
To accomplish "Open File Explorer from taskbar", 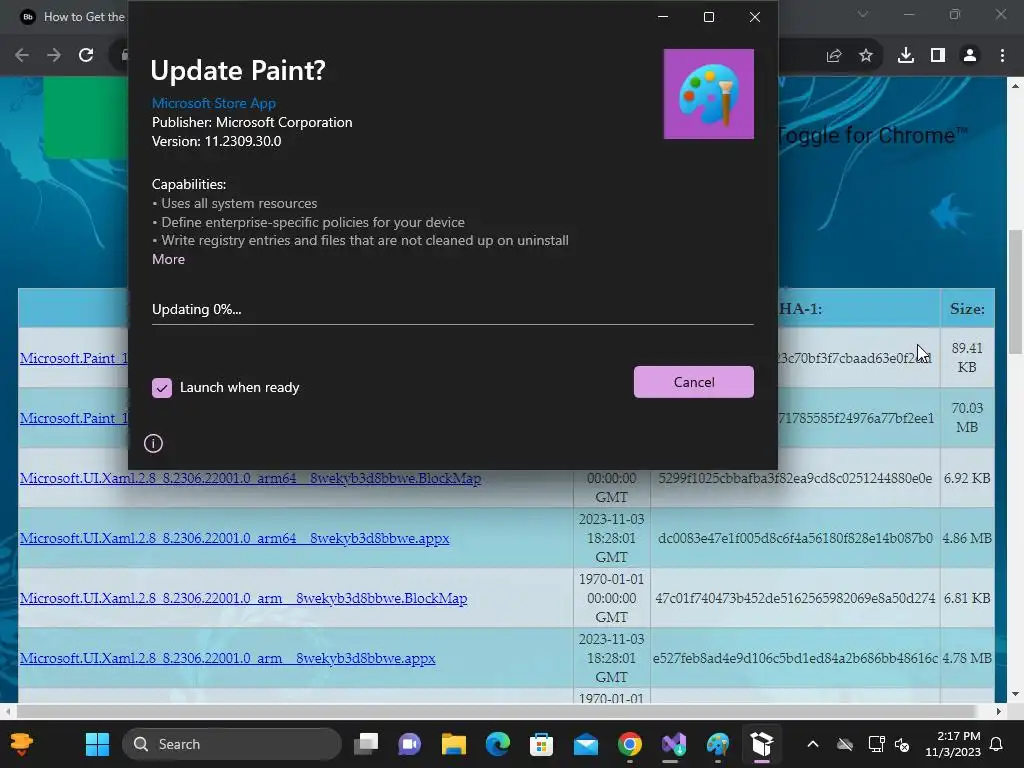I will point(453,744).
